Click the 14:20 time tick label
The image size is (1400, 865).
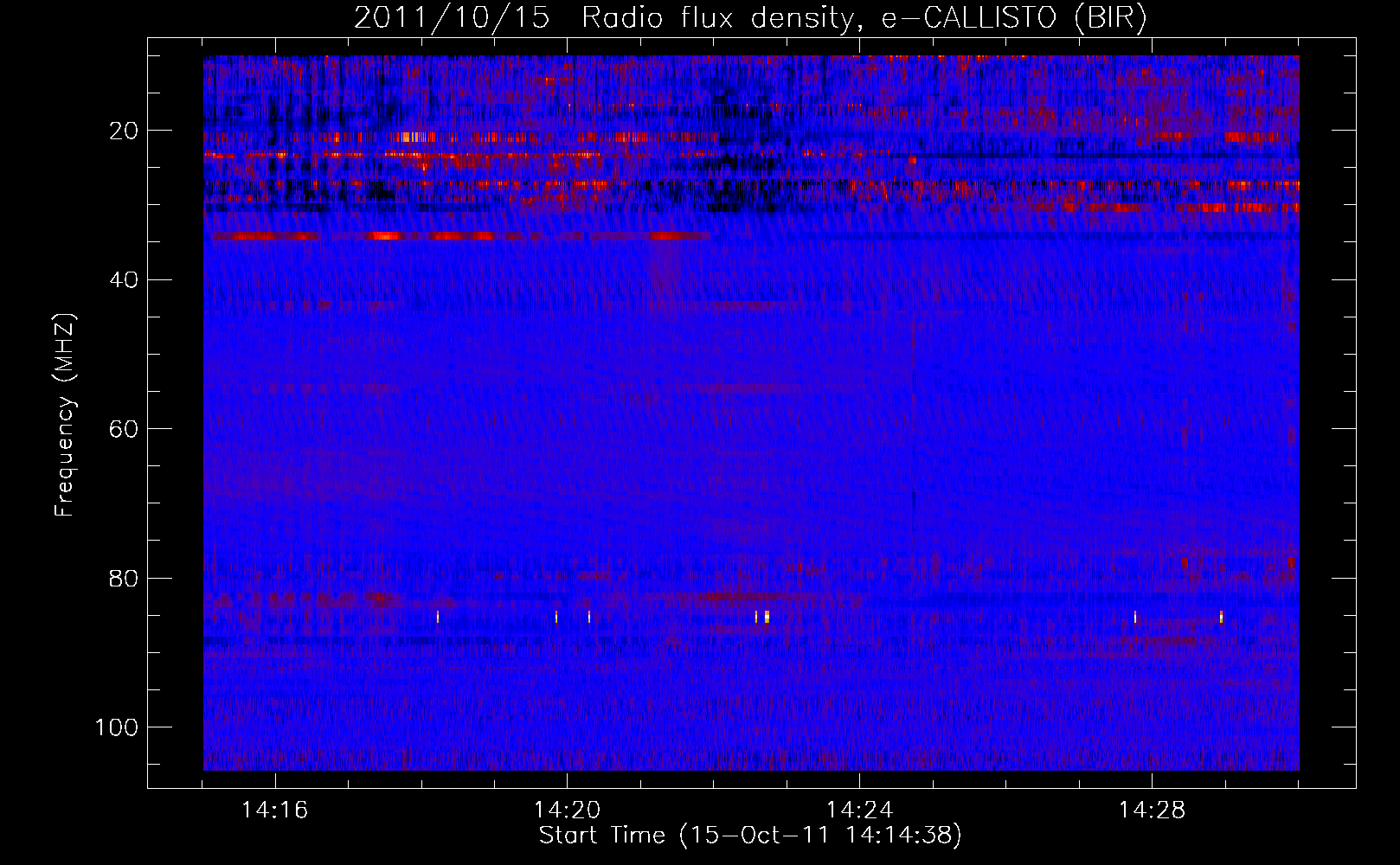click(x=567, y=811)
